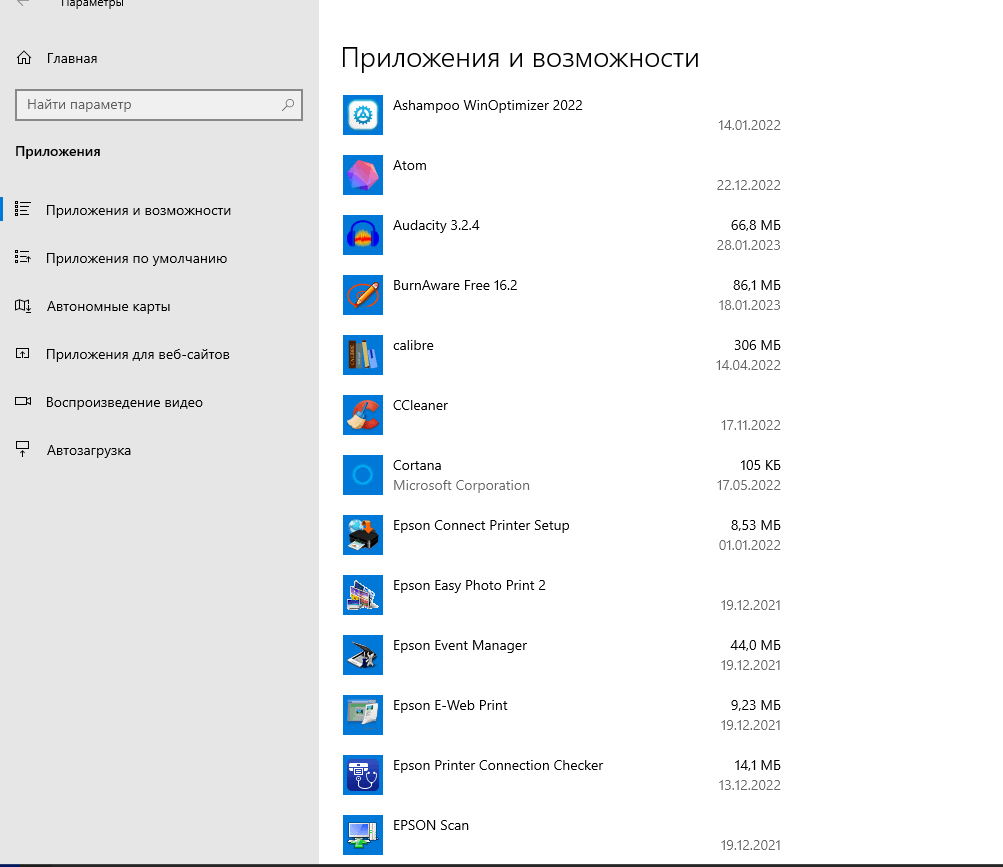Click the 22.12.2022 date for Atom

(748, 186)
